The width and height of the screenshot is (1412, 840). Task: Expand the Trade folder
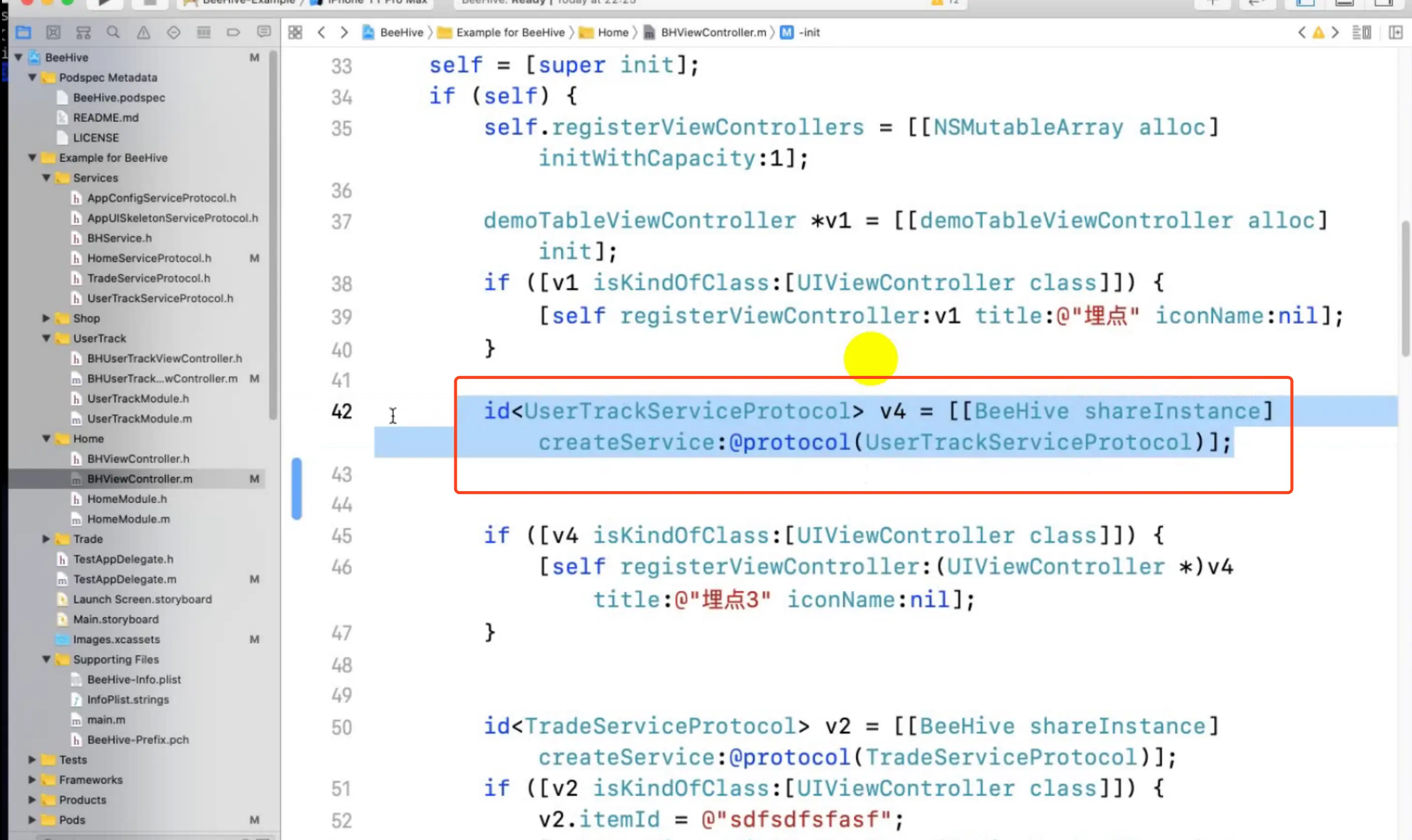coord(47,539)
